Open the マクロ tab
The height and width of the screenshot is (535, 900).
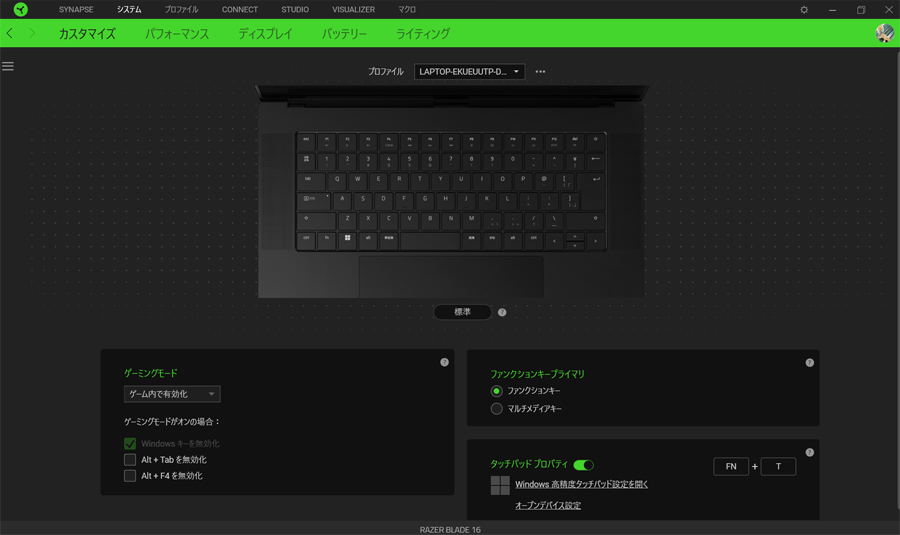407,10
